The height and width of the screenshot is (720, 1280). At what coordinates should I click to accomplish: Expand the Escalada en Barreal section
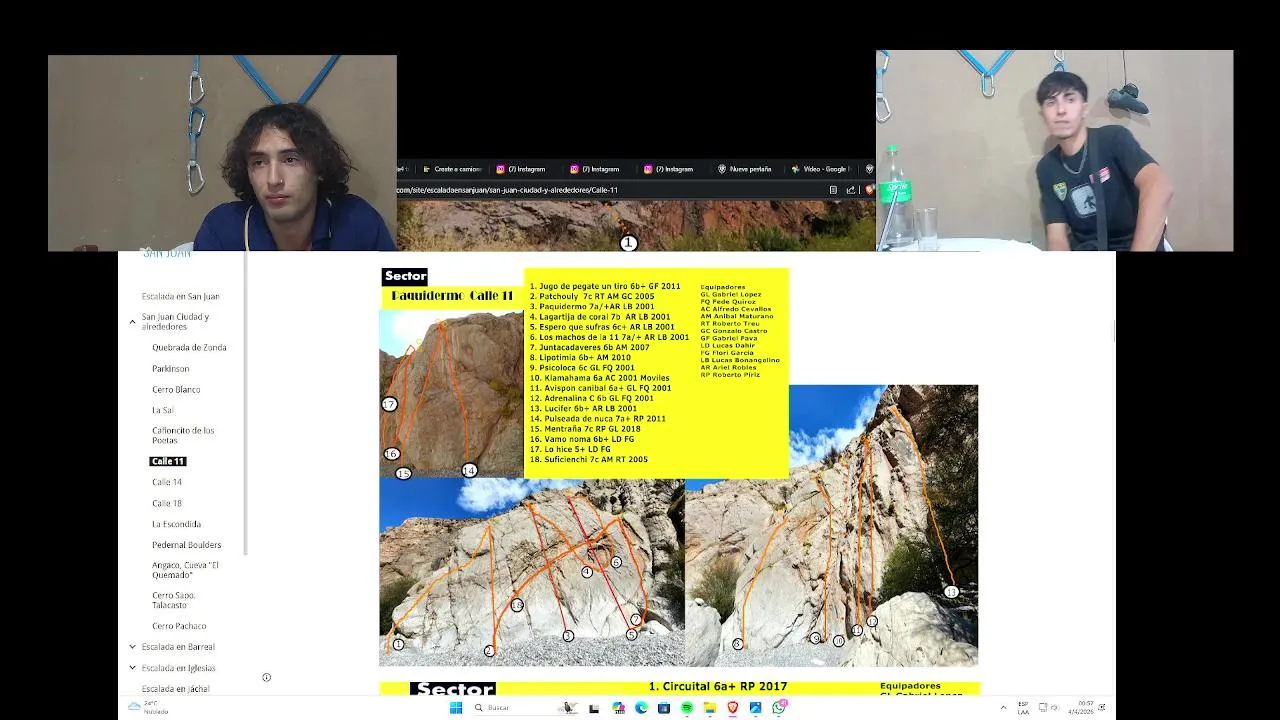pos(132,647)
